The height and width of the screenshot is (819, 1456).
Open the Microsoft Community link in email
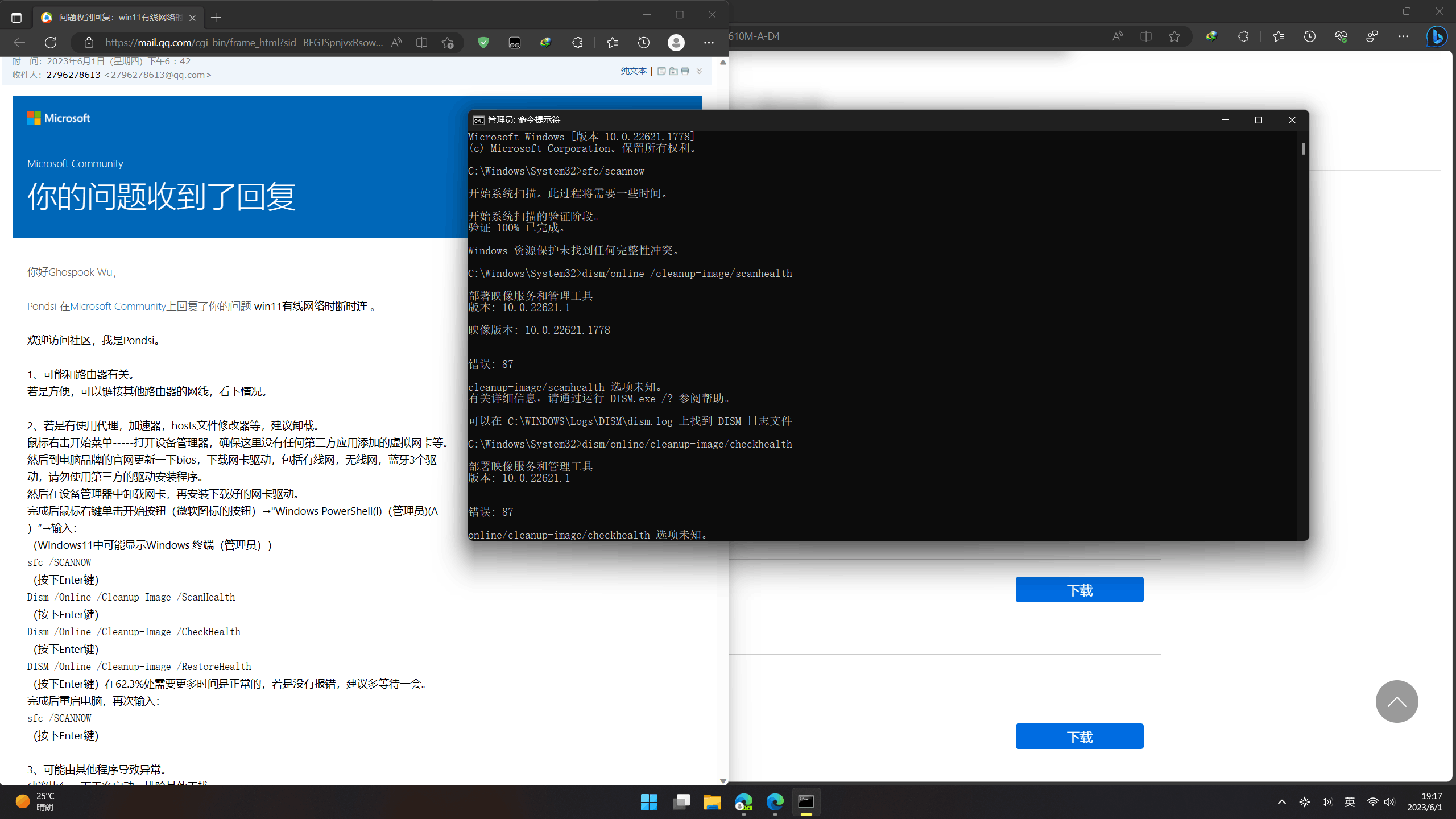[118, 306]
